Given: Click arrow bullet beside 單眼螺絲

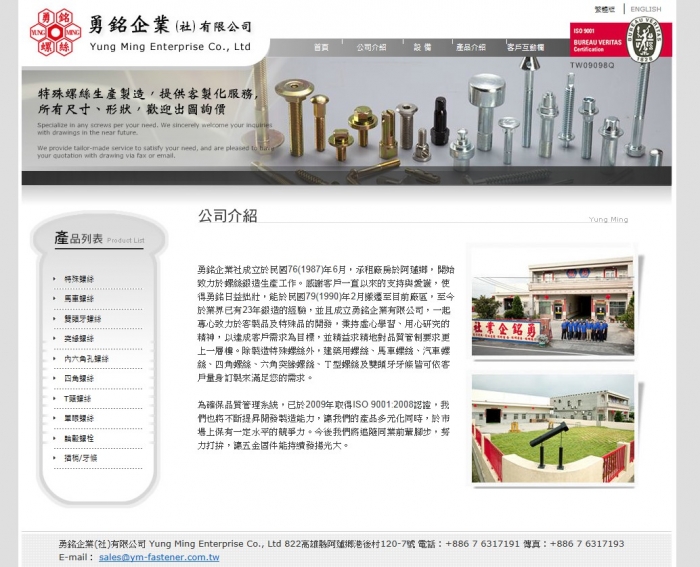Looking at the screenshot, I should click(x=54, y=418).
